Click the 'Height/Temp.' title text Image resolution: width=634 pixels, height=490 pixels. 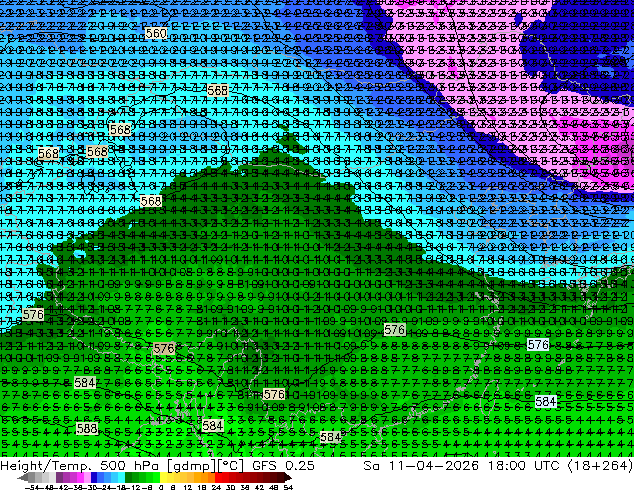click(47, 466)
